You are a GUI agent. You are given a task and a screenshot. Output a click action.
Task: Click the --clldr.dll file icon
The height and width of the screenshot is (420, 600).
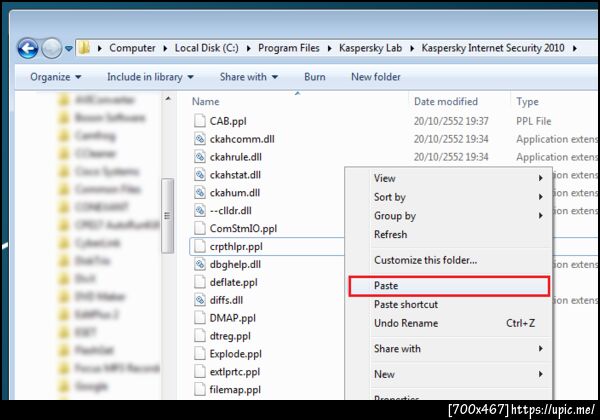click(x=200, y=210)
